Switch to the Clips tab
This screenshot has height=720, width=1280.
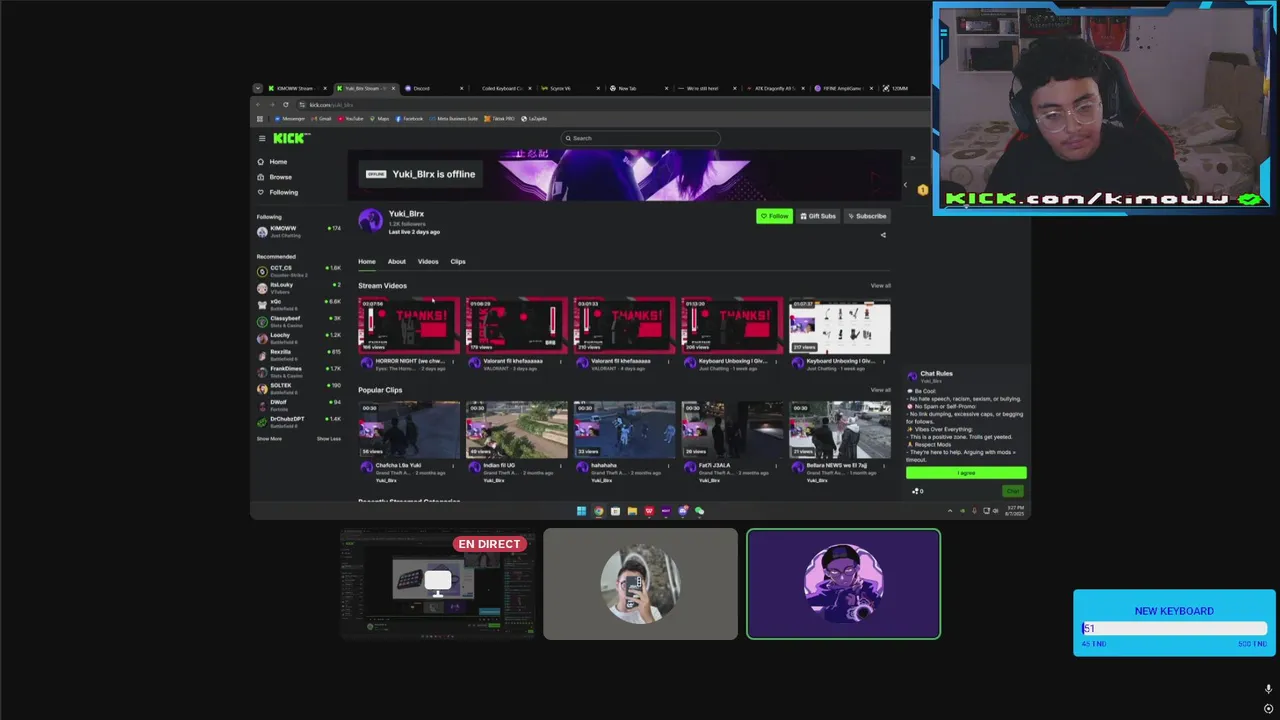[x=458, y=262]
